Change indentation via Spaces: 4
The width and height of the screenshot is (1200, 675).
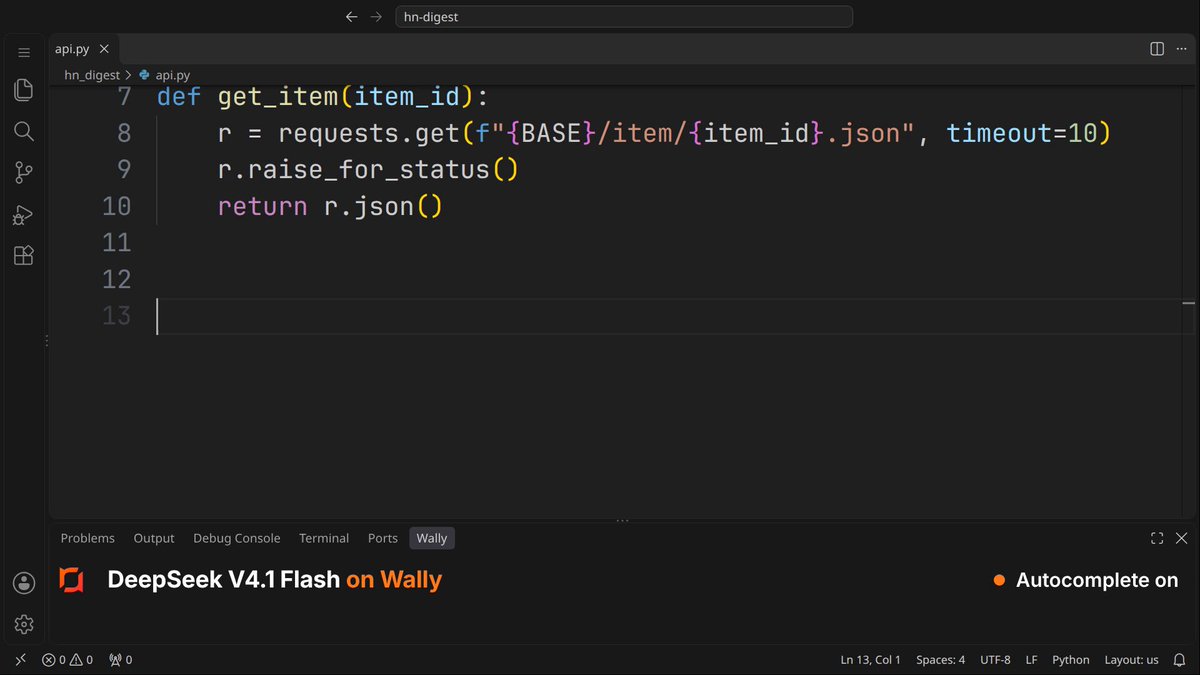coord(941,660)
